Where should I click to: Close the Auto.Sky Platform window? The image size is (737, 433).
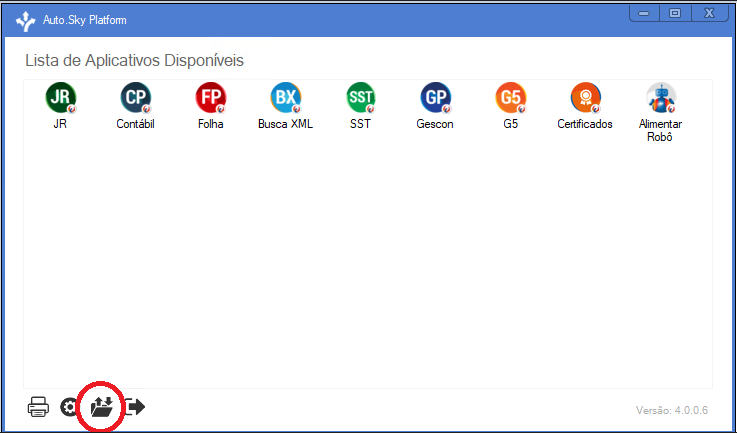(x=709, y=13)
